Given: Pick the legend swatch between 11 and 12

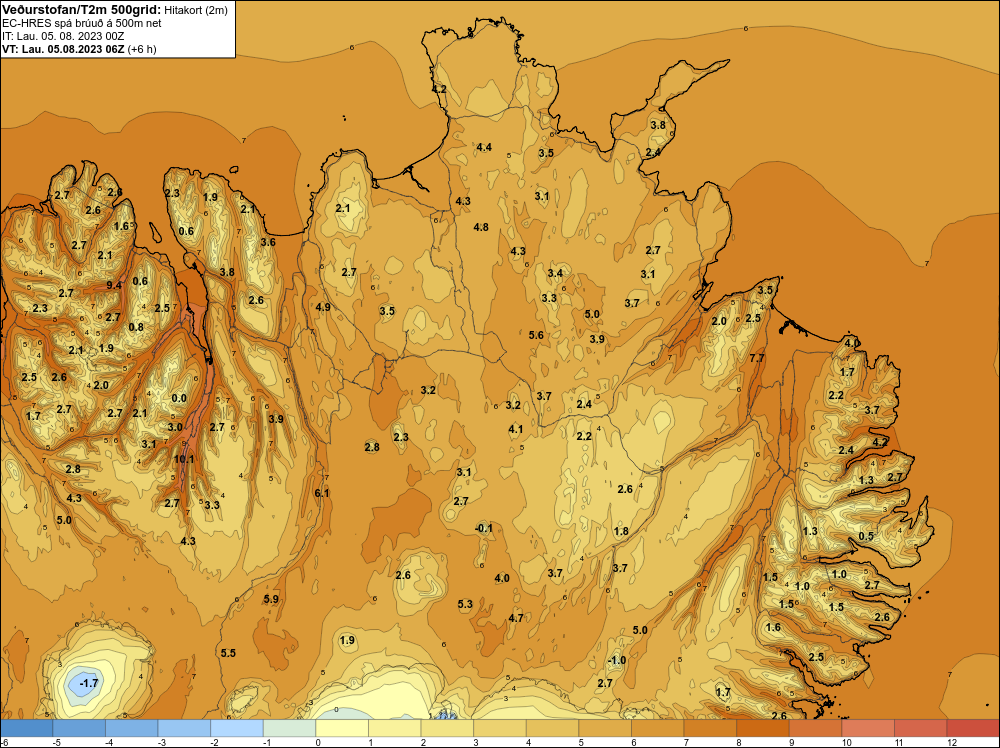Looking at the screenshot, I should coord(921,728).
